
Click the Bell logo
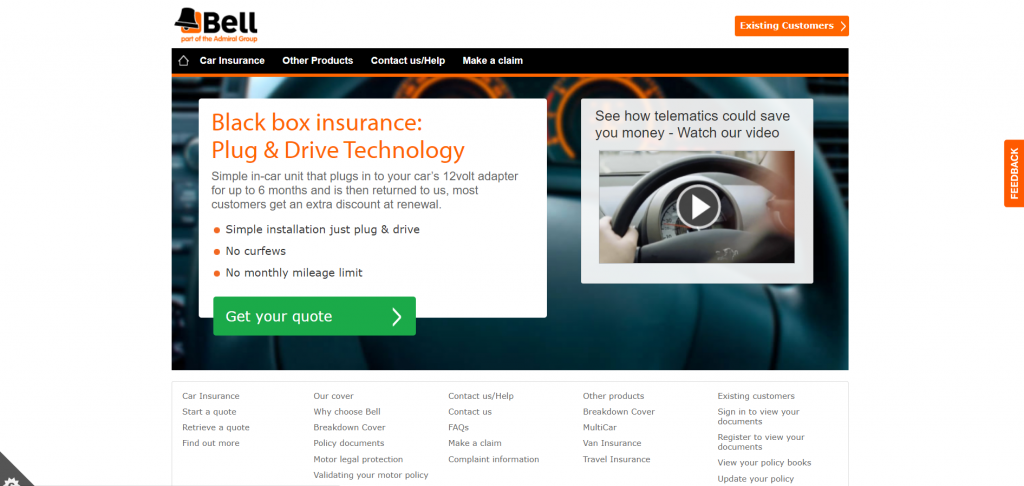[216, 25]
